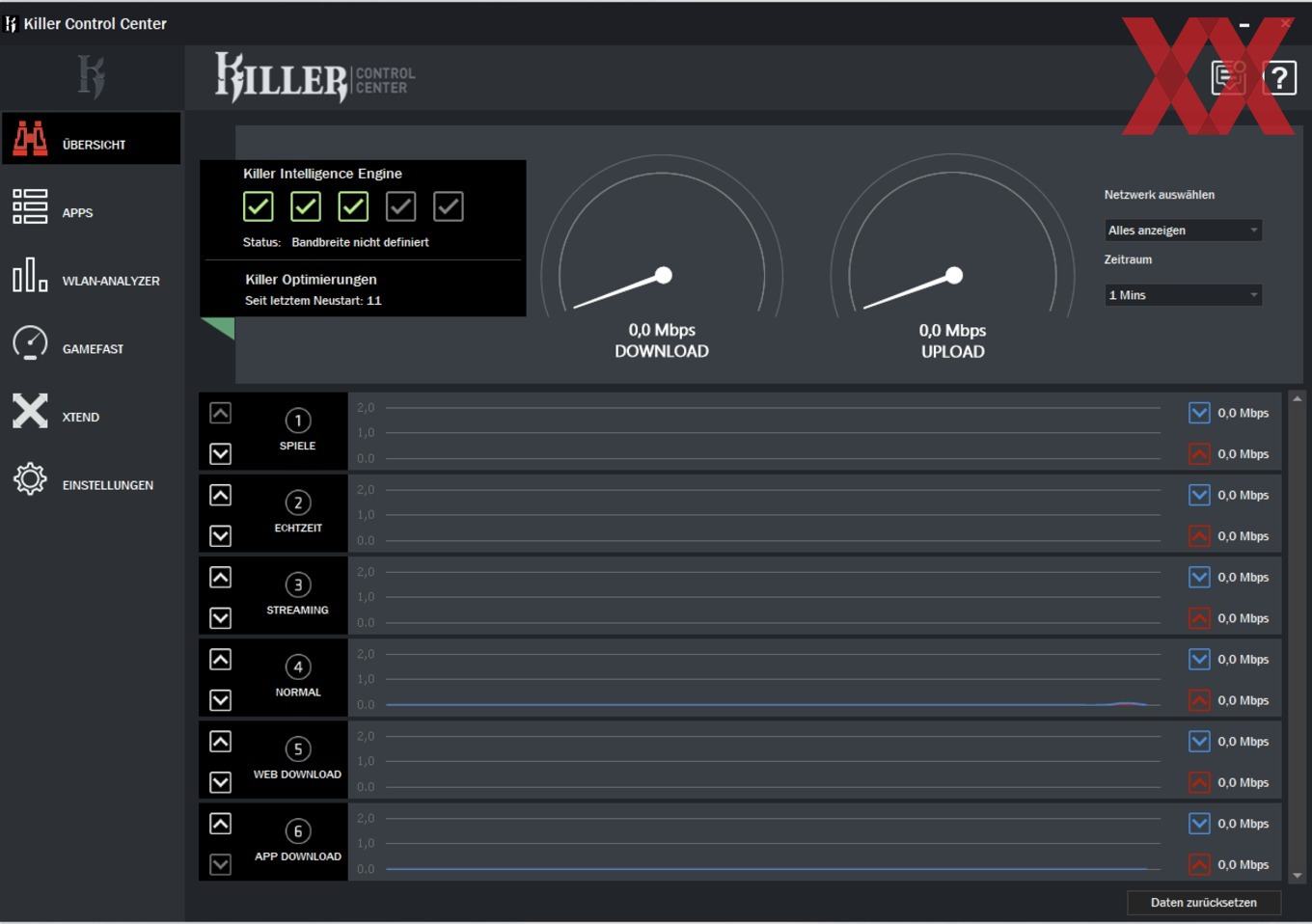This screenshot has height=924, width=1312.
Task: Click Spiele red upload arrow icon
Action: point(1199,453)
